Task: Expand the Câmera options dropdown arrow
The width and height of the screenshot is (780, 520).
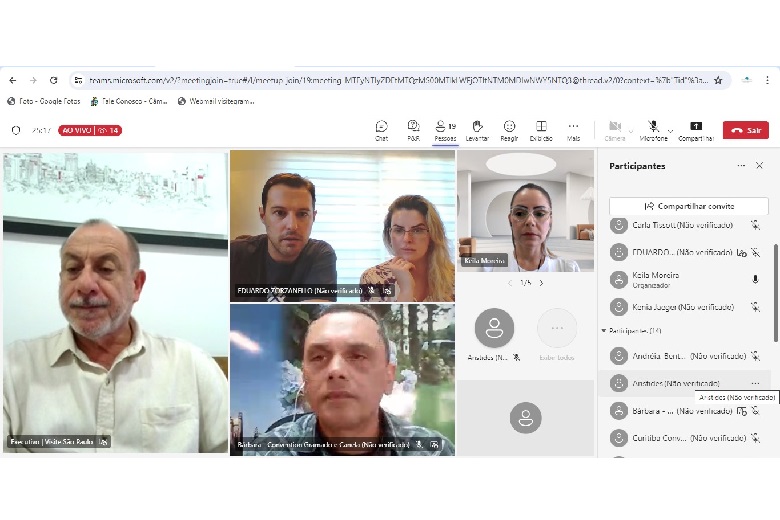Action: click(632, 130)
